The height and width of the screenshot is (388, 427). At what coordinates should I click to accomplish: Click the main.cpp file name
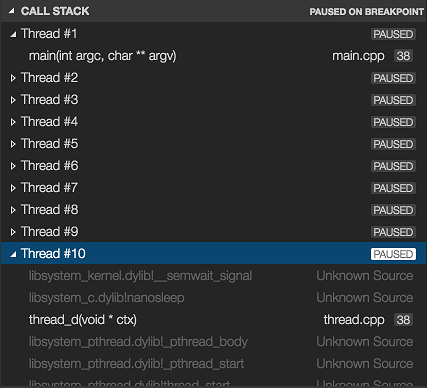coord(358,56)
